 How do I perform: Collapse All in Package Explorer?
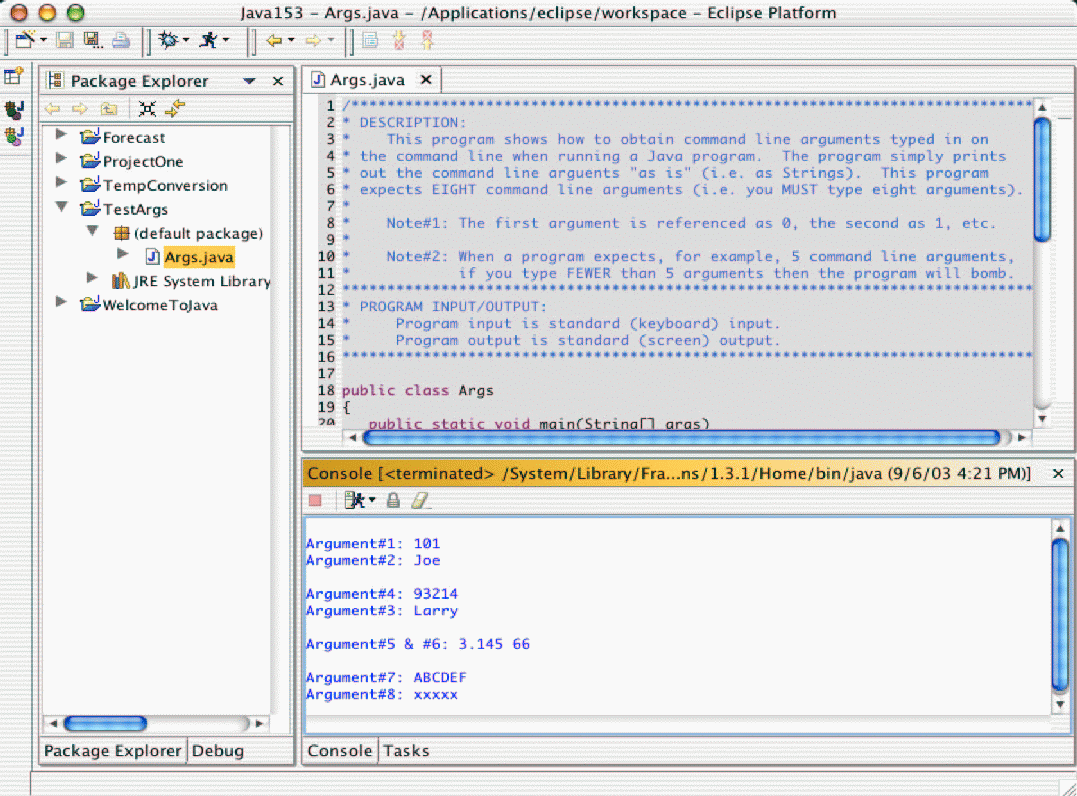147,108
